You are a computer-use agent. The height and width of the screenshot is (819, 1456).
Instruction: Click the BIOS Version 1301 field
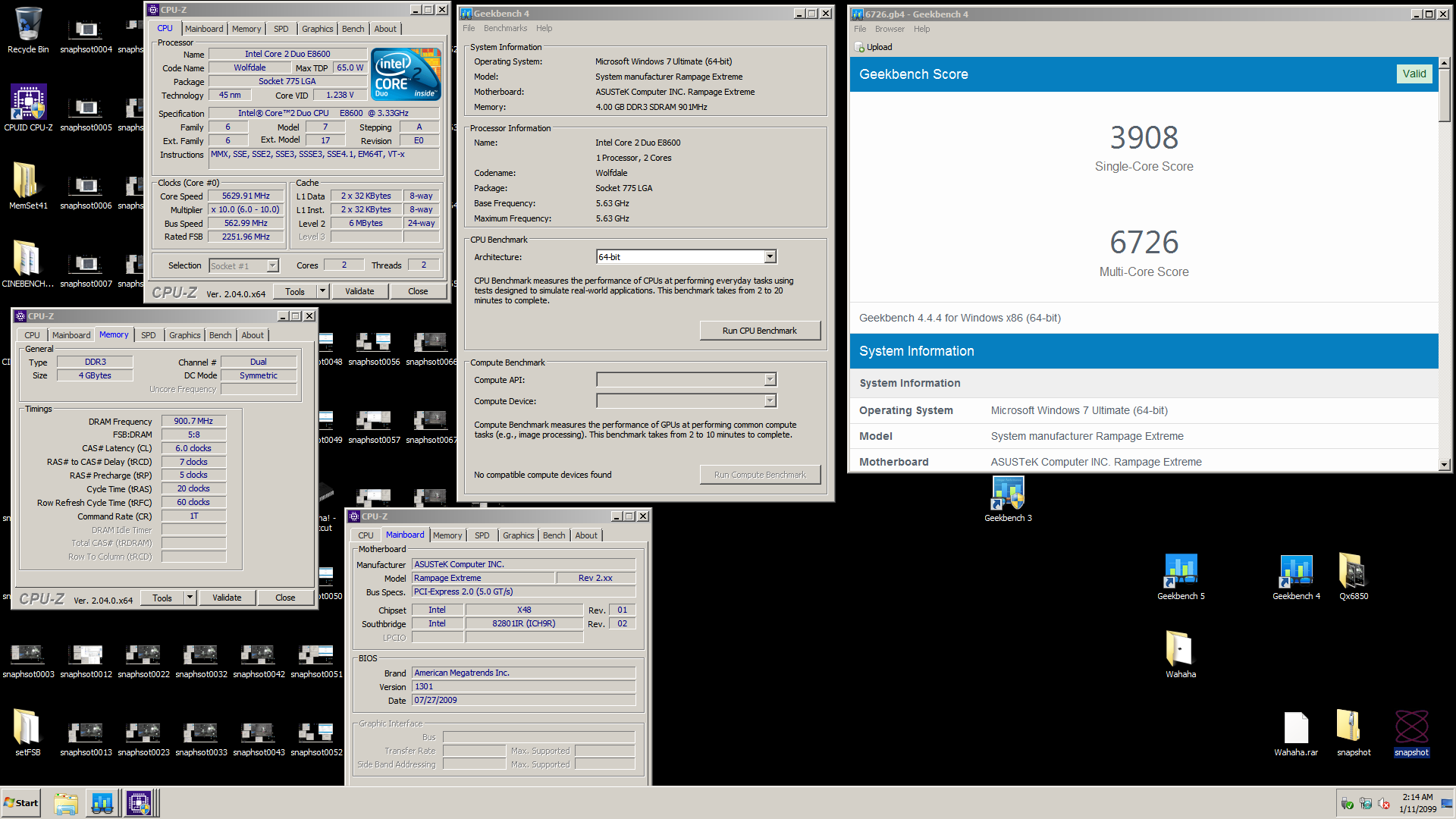(x=523, y=686)
